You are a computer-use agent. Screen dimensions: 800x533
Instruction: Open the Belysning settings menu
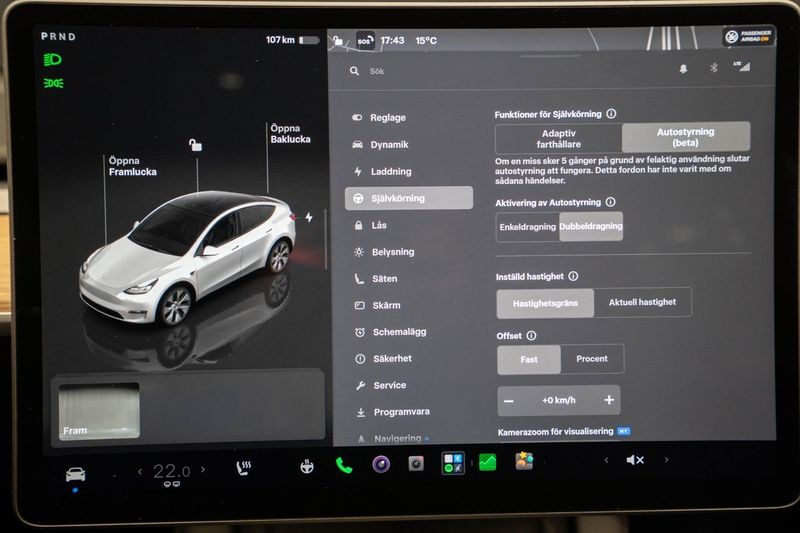(384, 251)
